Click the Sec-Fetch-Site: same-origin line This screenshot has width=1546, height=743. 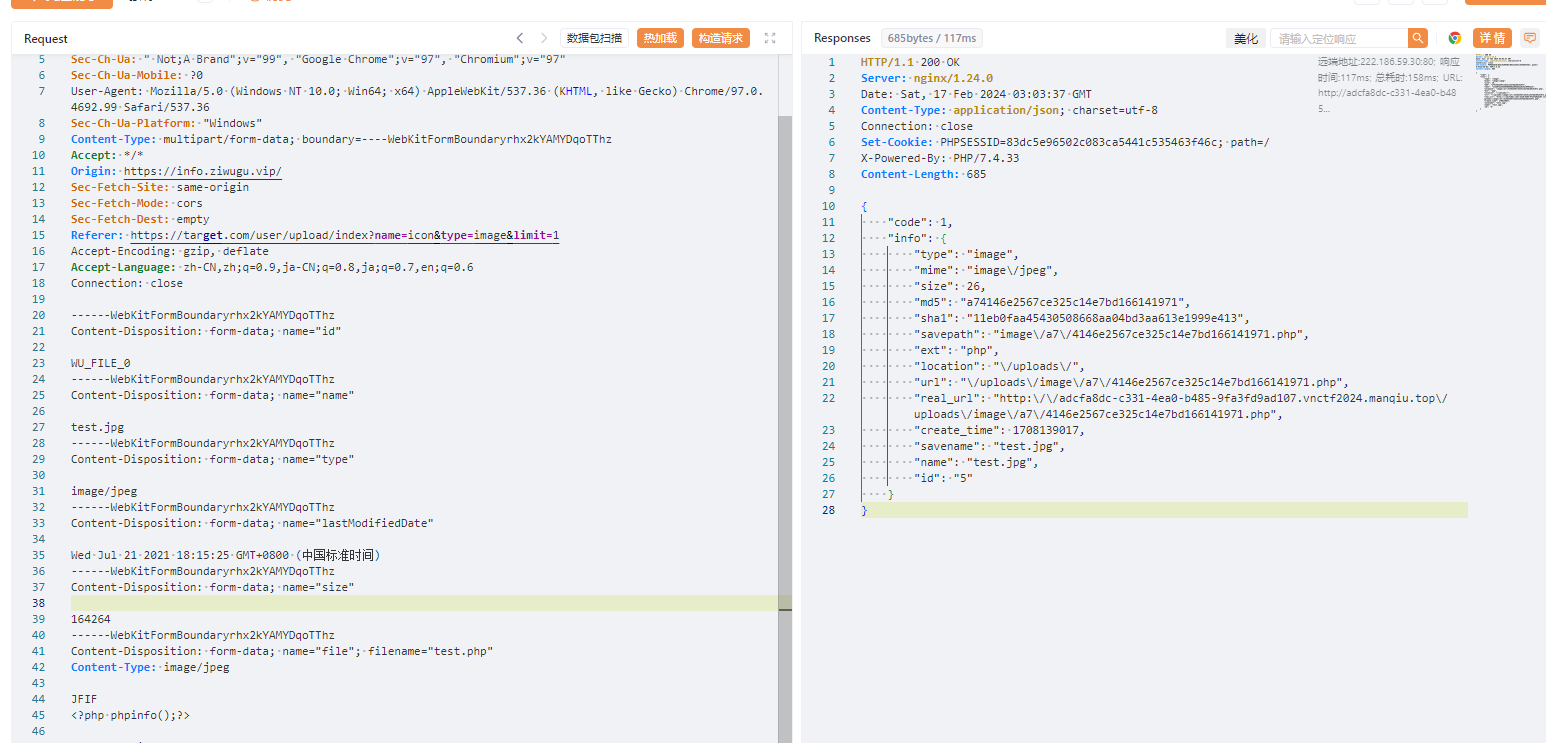coord(160,187)
